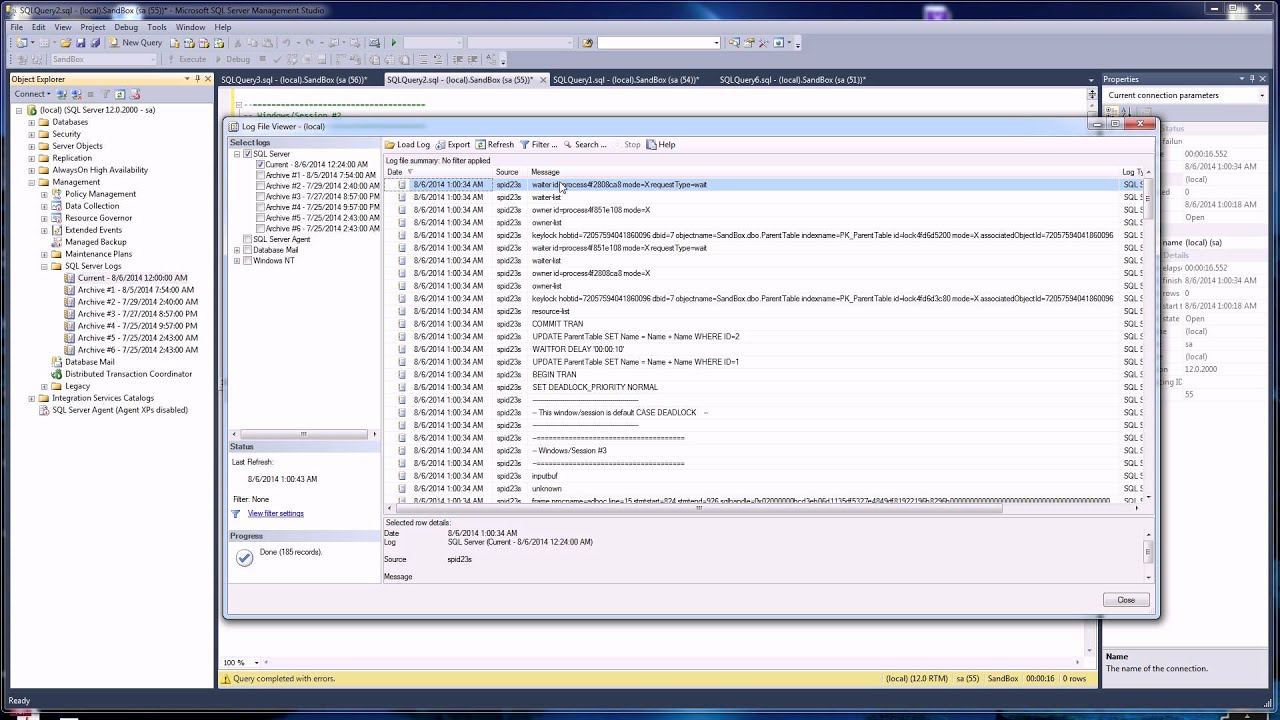Click the Save All icon in toolbar
This screenshot has height=720, width=1280.
(x=95, y=43)
